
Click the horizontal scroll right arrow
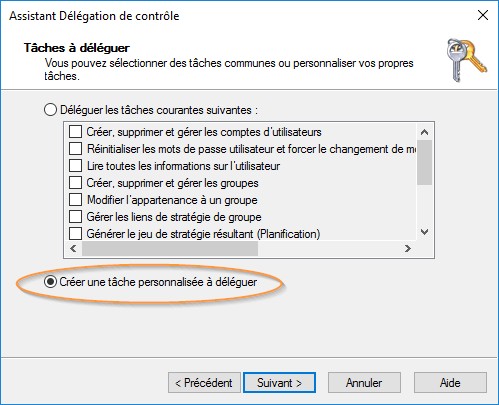(x=408, y=248)
